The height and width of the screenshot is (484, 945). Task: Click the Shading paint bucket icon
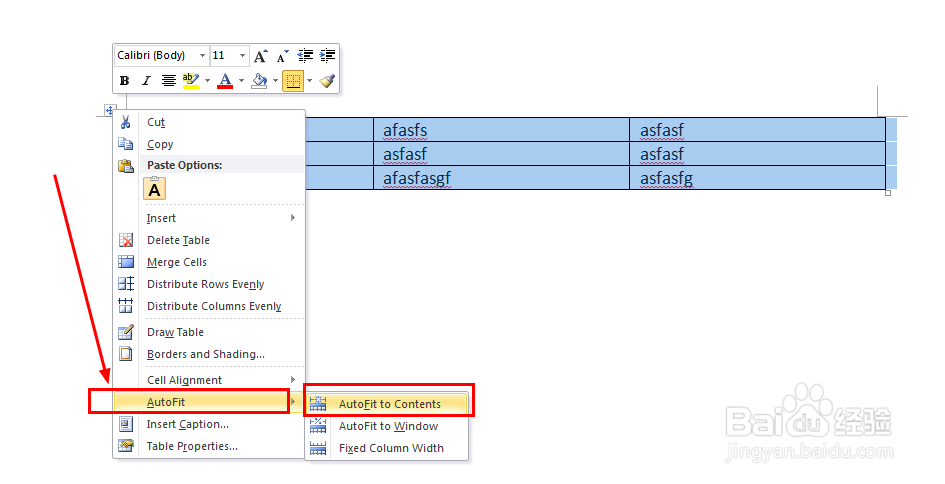coord(259,81)
